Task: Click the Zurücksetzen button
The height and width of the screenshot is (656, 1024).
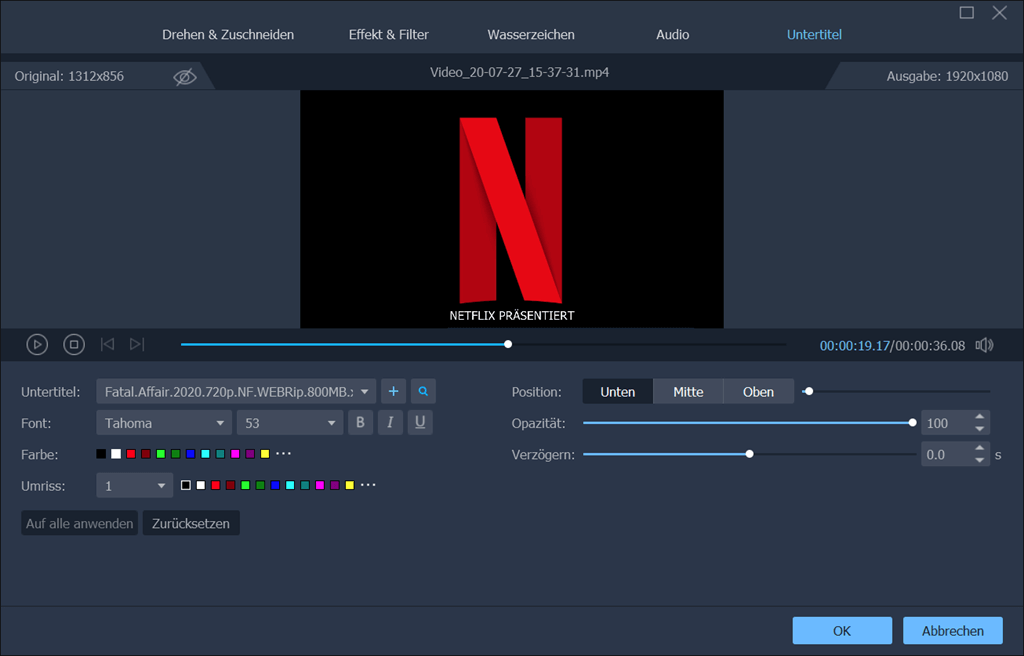Action: (191, 523)
